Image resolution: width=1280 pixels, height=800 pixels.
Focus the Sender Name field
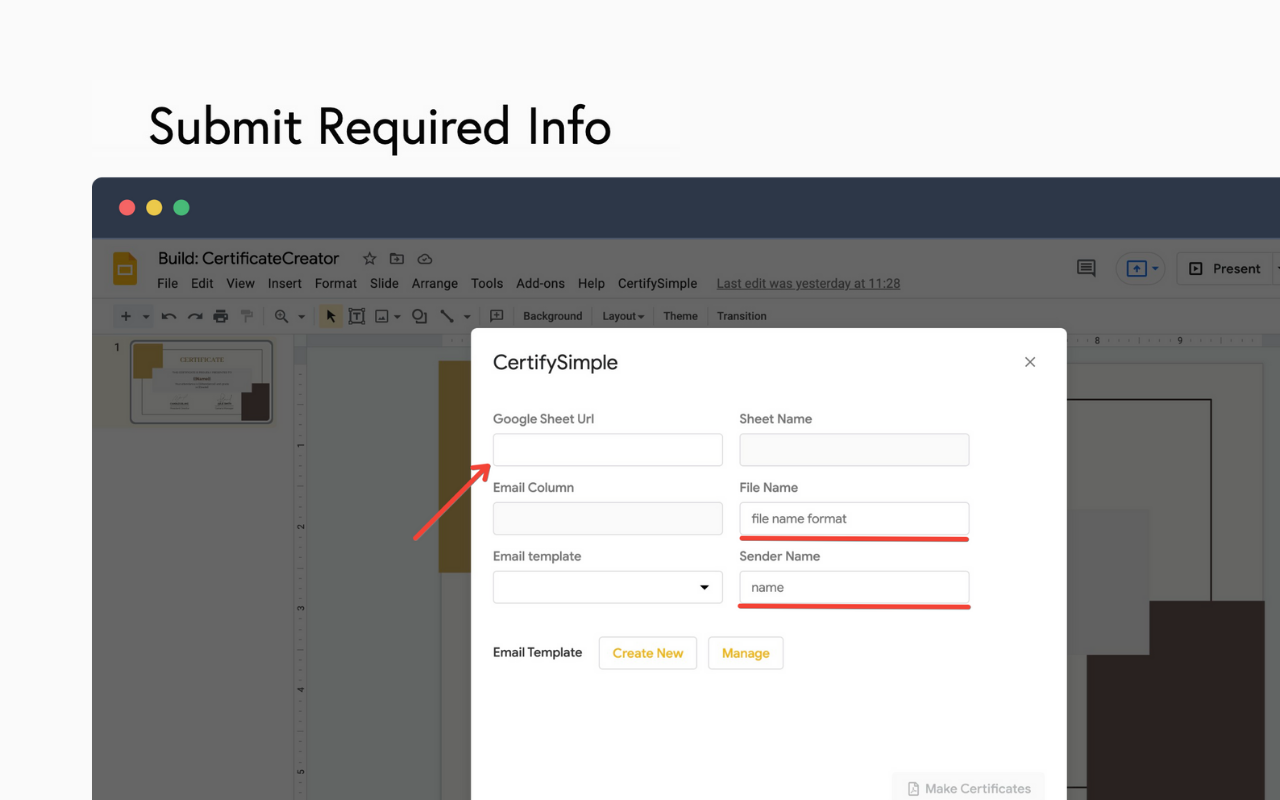[x=853, y=587]
